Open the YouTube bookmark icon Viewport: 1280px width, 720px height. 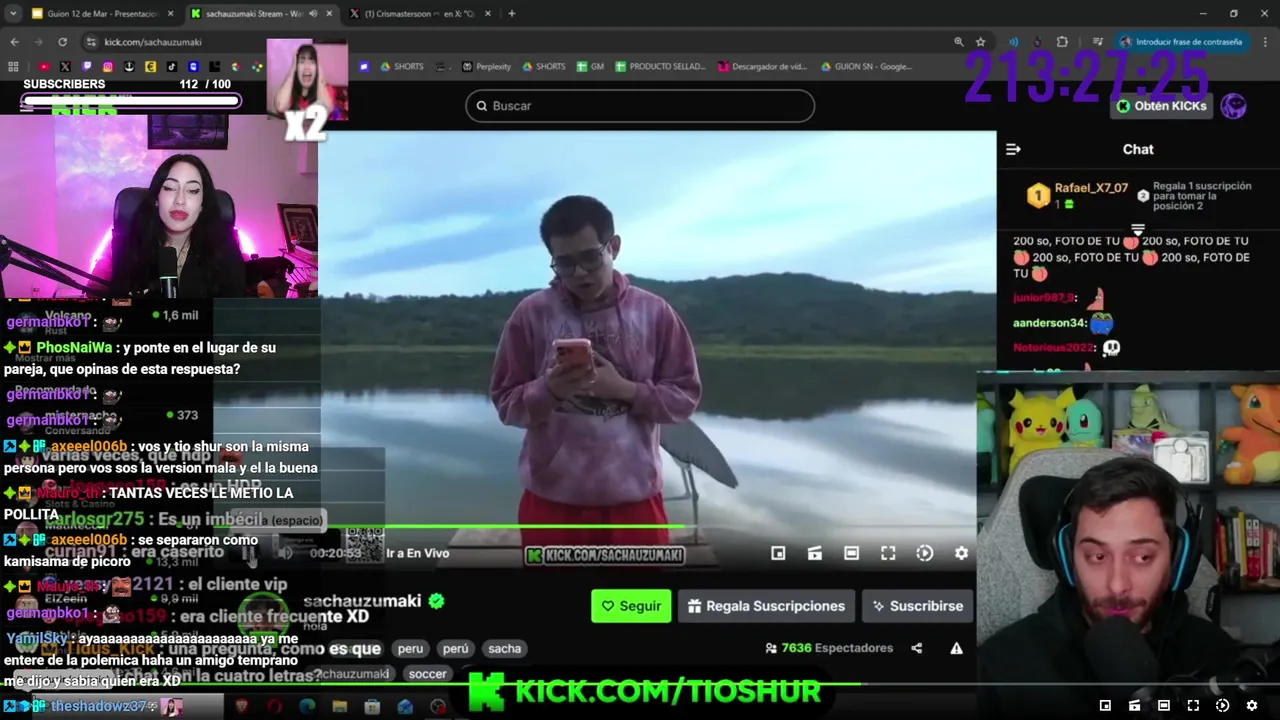click(44, 67)
